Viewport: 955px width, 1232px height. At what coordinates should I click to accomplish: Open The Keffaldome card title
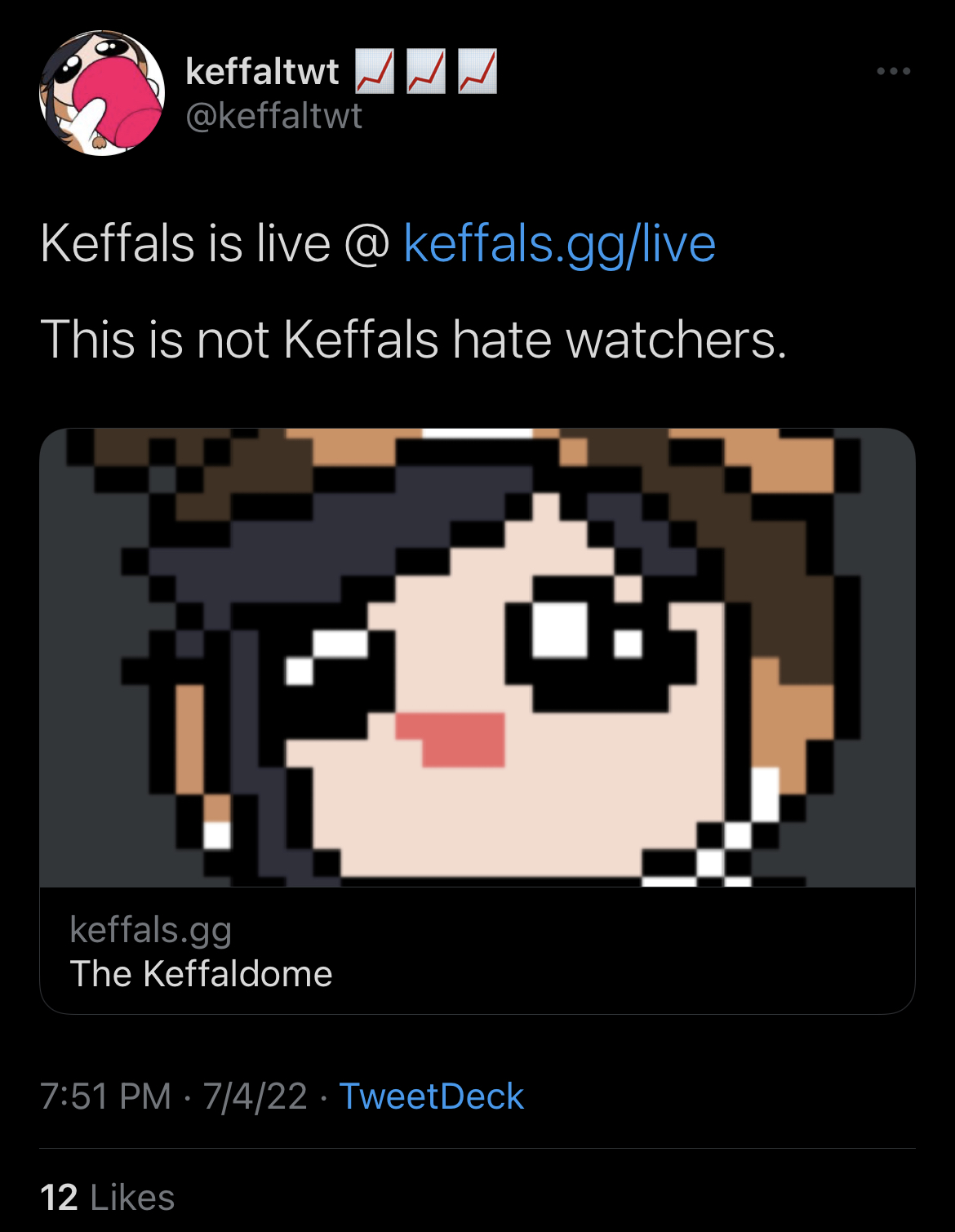[x=201, y=974]
